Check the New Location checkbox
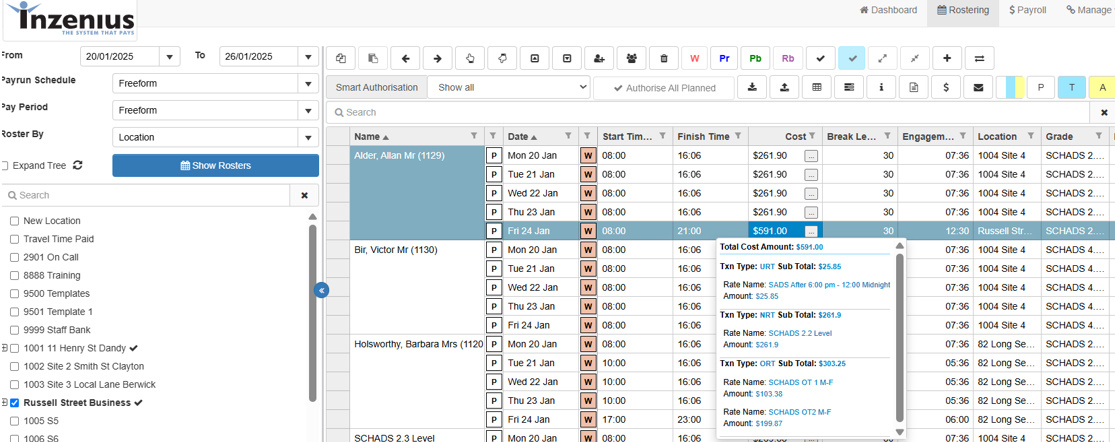 pos(14,221)
